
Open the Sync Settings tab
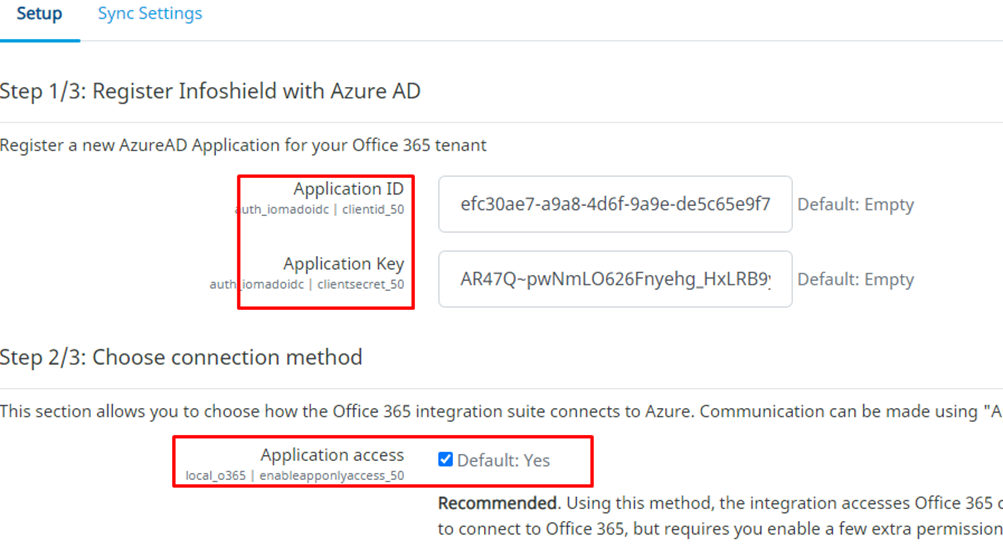click(x=150, y=13)
